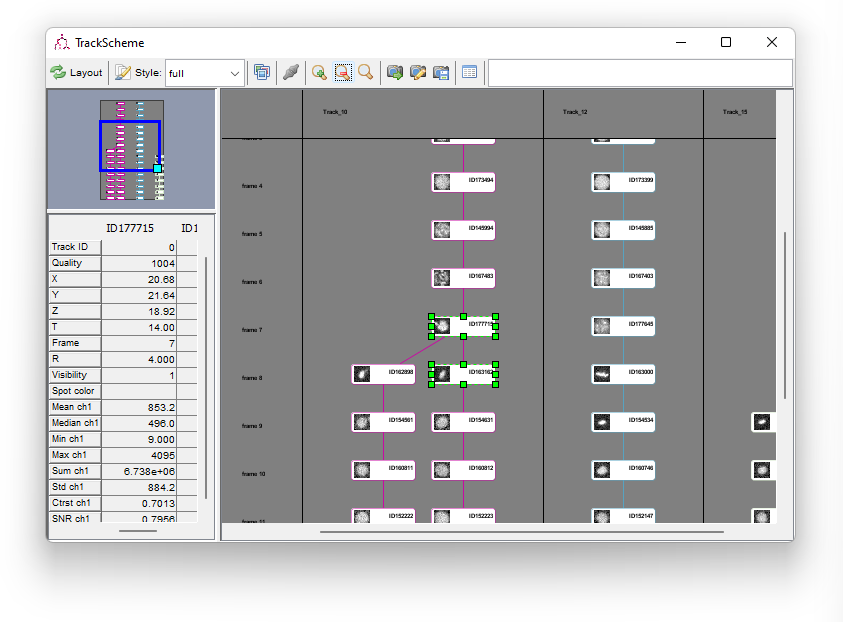Click the Y value 21.64
Screen dimensions: 843x622
[x=139, y=295]
